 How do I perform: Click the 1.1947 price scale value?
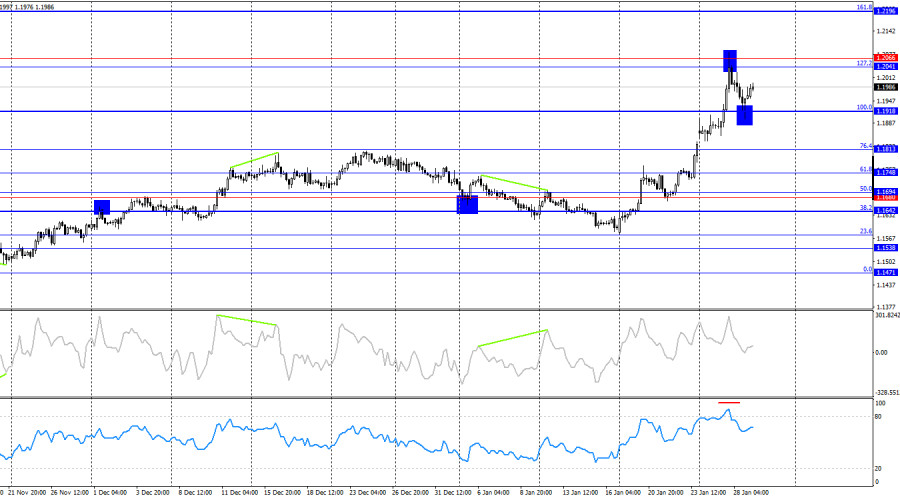[x=886, y=101]
